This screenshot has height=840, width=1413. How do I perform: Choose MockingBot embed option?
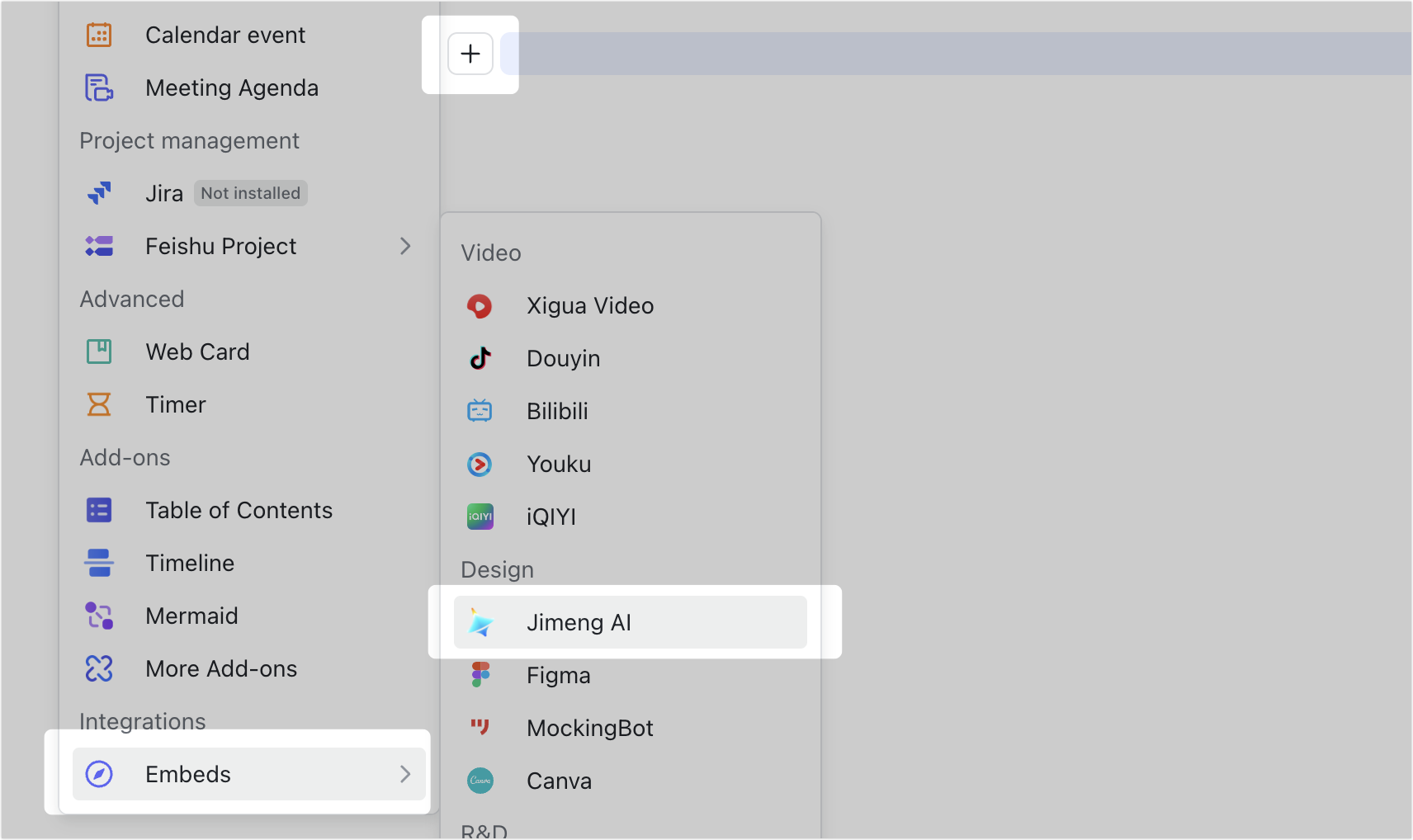coord(631,728)
